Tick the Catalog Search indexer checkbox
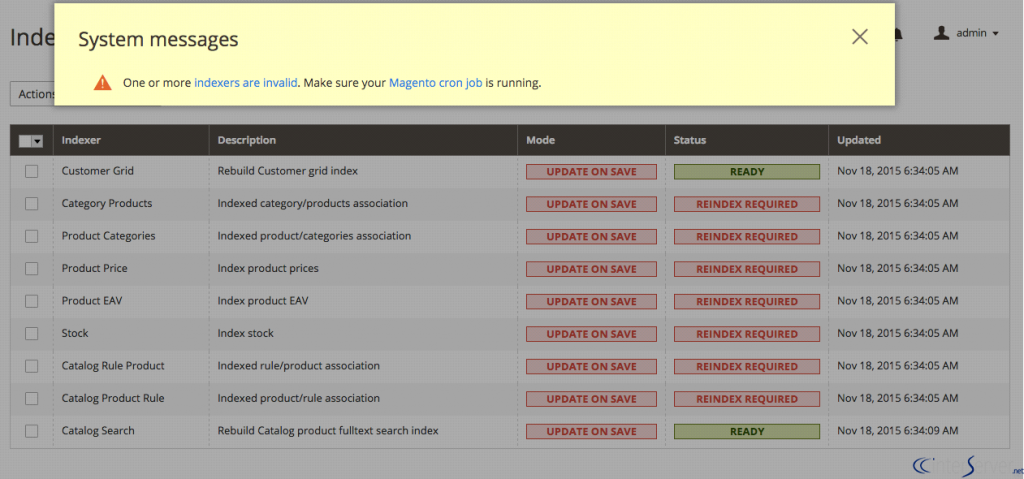The width and height of the screenshot is (1024, 479). click(32, 431)
